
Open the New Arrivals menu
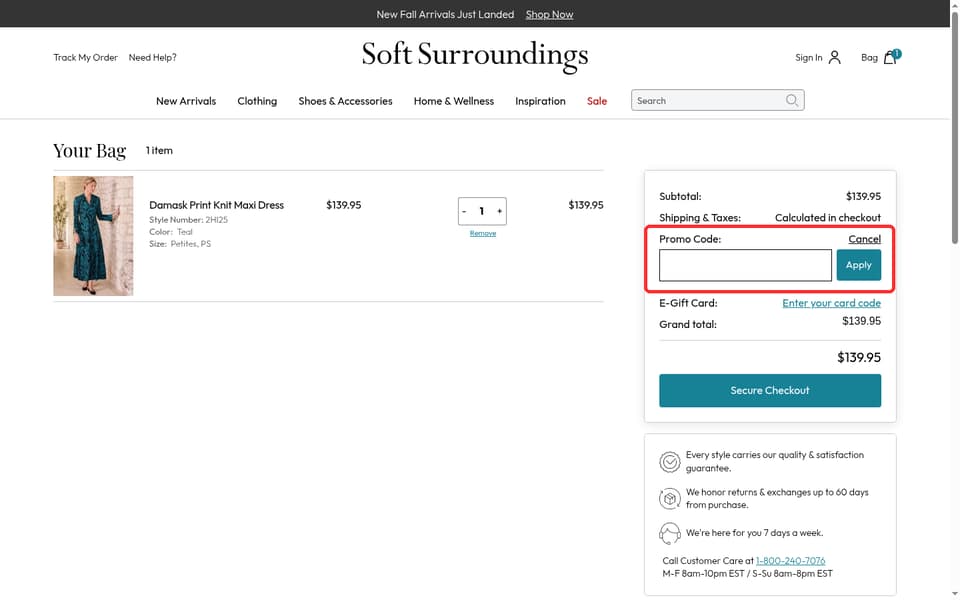click(186, 101)
